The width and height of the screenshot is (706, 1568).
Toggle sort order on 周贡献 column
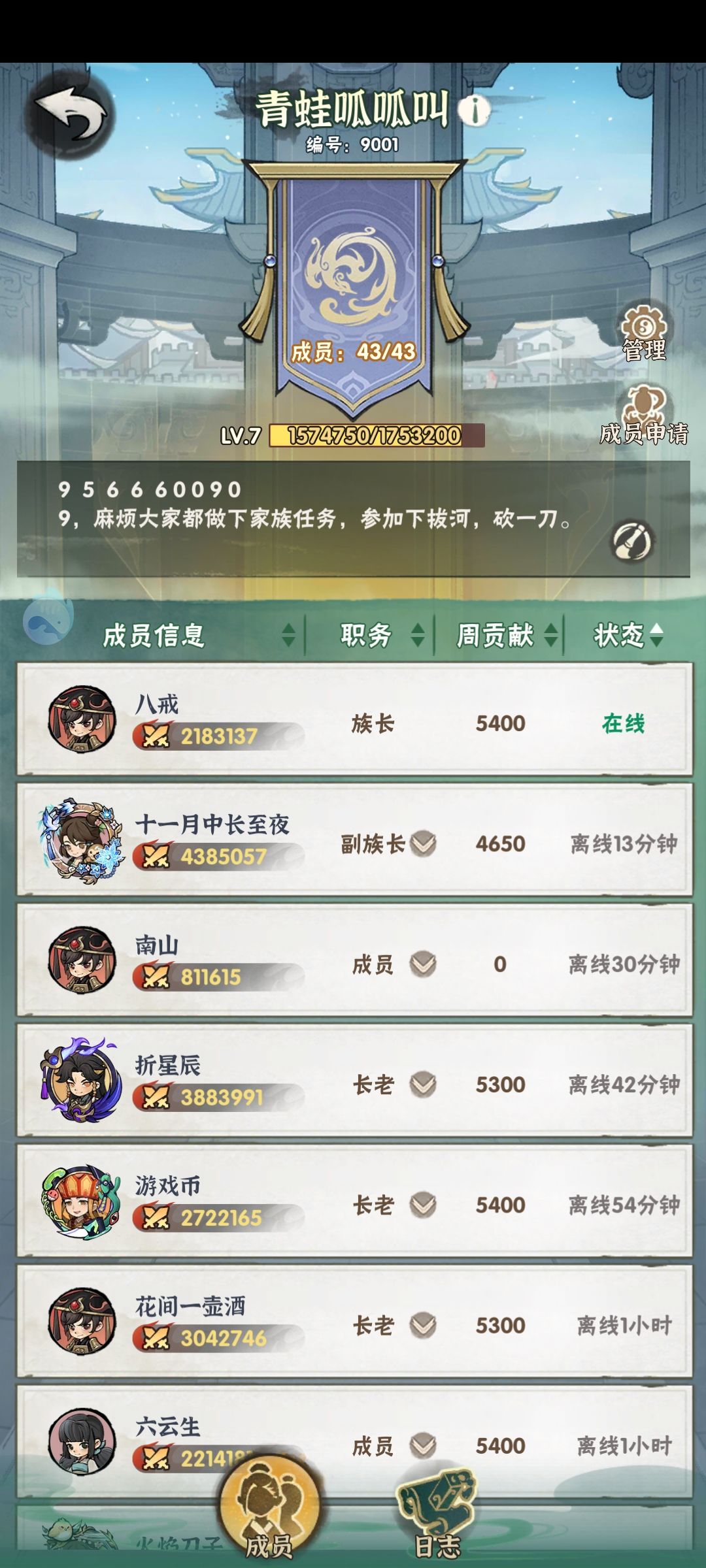pos(551,635)
